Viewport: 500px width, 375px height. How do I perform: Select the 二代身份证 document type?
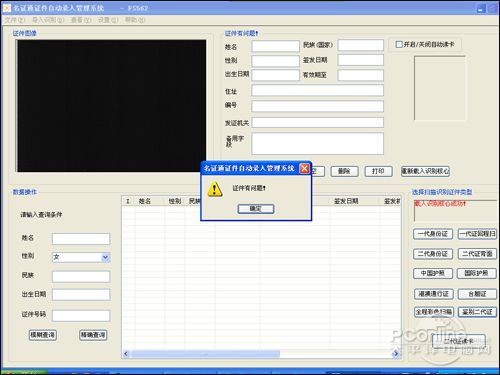tap(433, 254)
